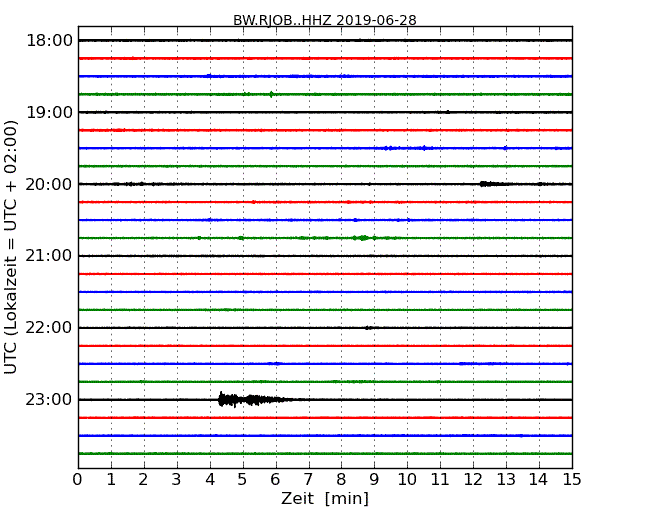
Task: Click x-axis tick label 10
Action: (x=407, y=479)
